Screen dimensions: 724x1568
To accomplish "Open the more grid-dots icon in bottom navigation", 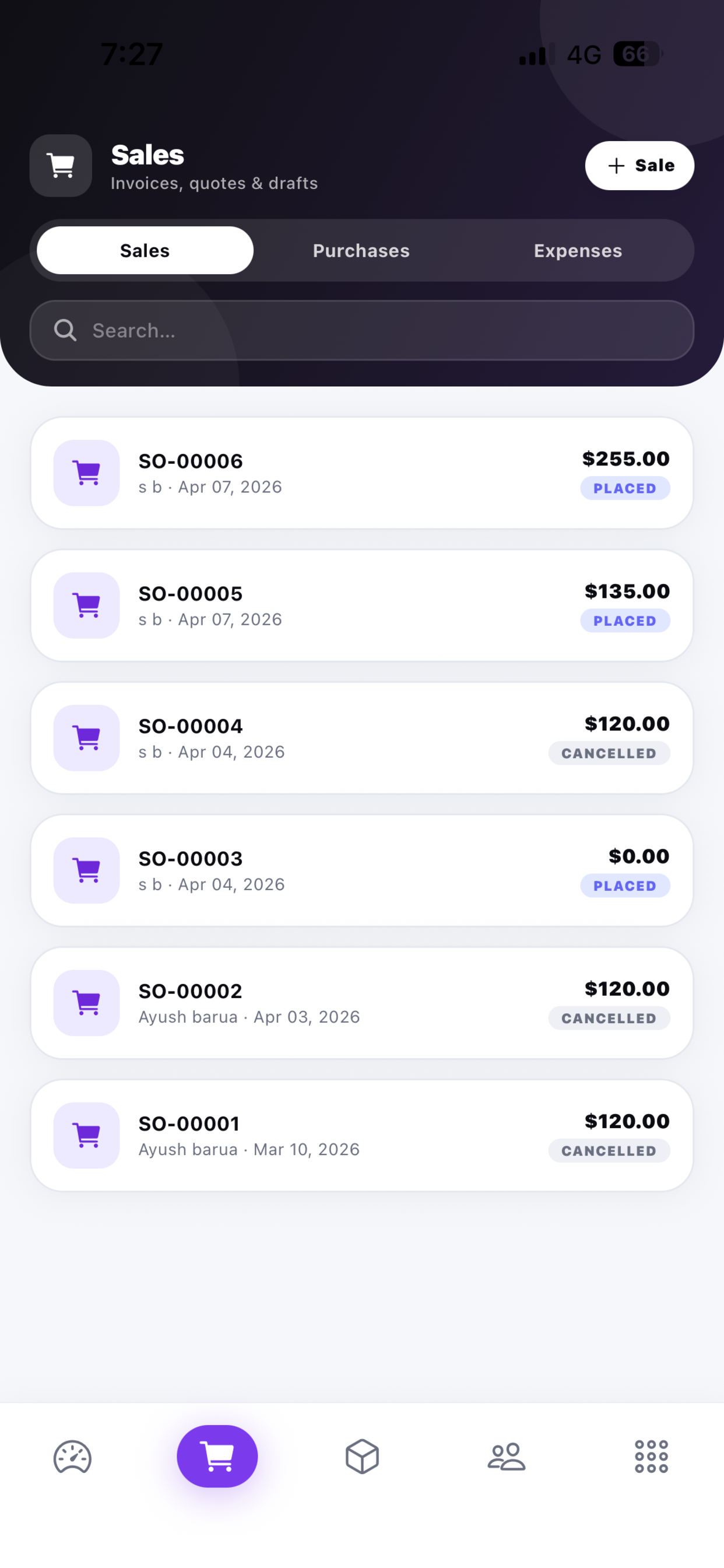I will tap(651, 1457).
